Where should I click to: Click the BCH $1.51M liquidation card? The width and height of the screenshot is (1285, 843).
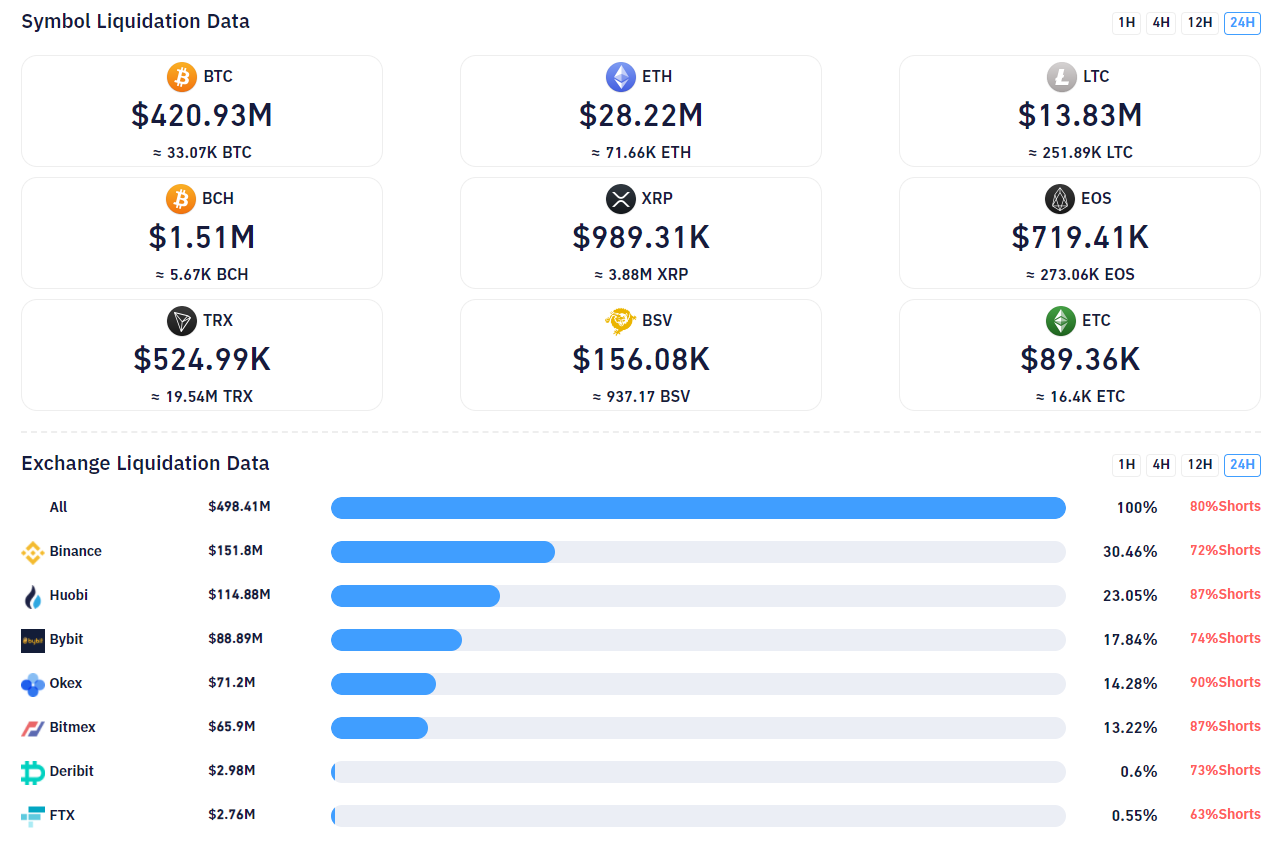[x=202, y=233]
